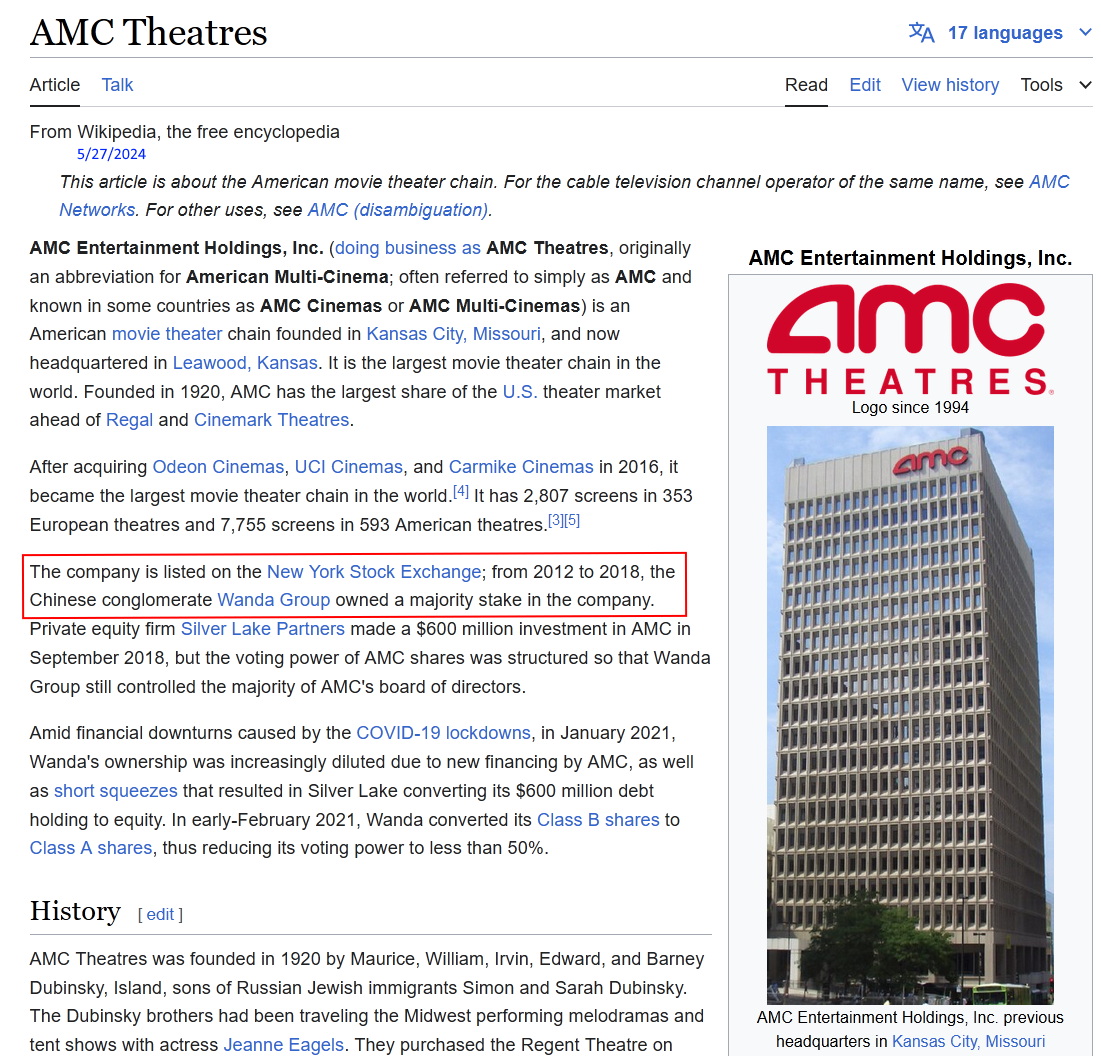Click the AMC Theatres page title
Screen dimensions: 1101x1056
[x=148, y=32]
